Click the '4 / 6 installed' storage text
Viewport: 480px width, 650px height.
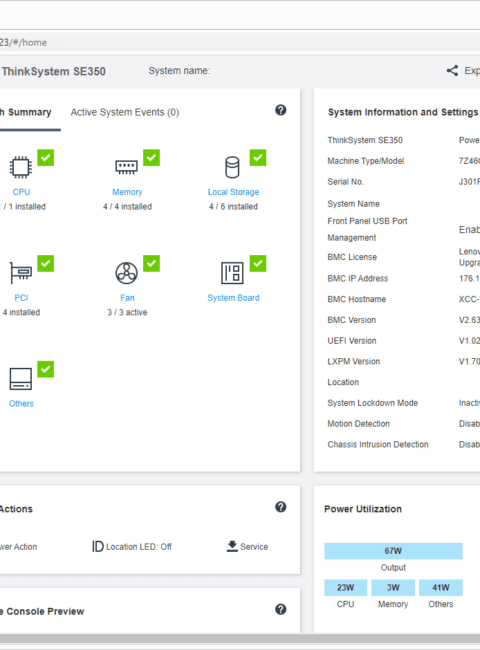click(x=233, y=206)
